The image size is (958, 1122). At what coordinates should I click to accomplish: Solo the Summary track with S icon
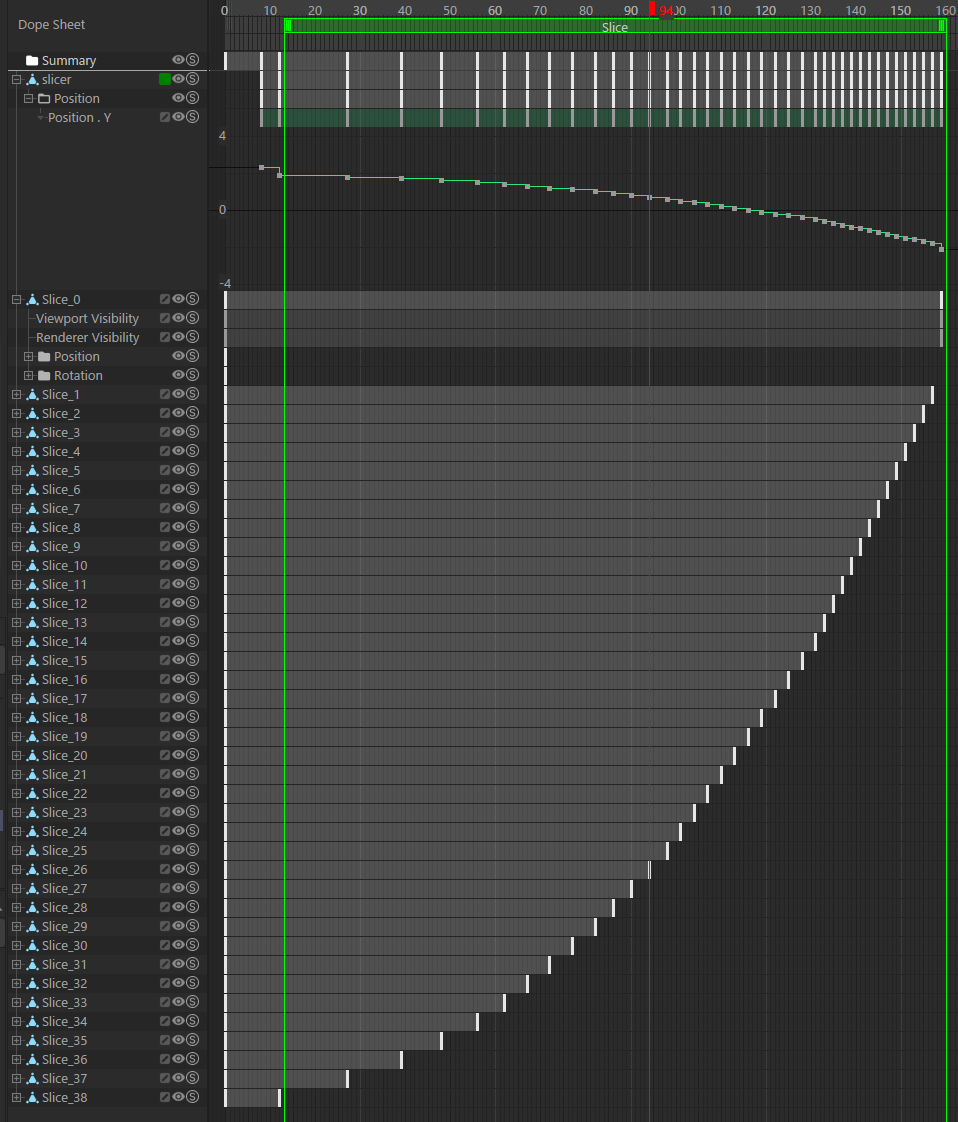[x=192, y=59]
